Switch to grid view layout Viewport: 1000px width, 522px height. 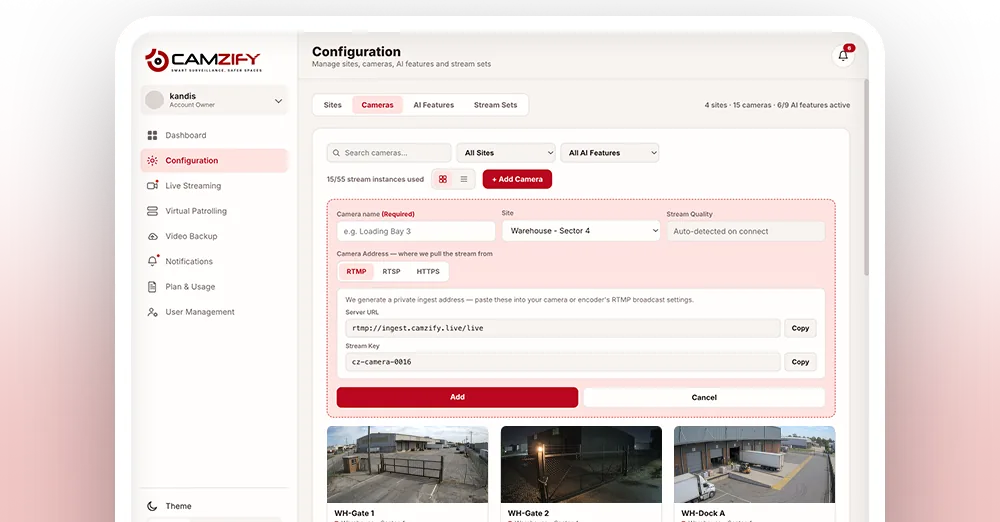click(x=443, y=179)
